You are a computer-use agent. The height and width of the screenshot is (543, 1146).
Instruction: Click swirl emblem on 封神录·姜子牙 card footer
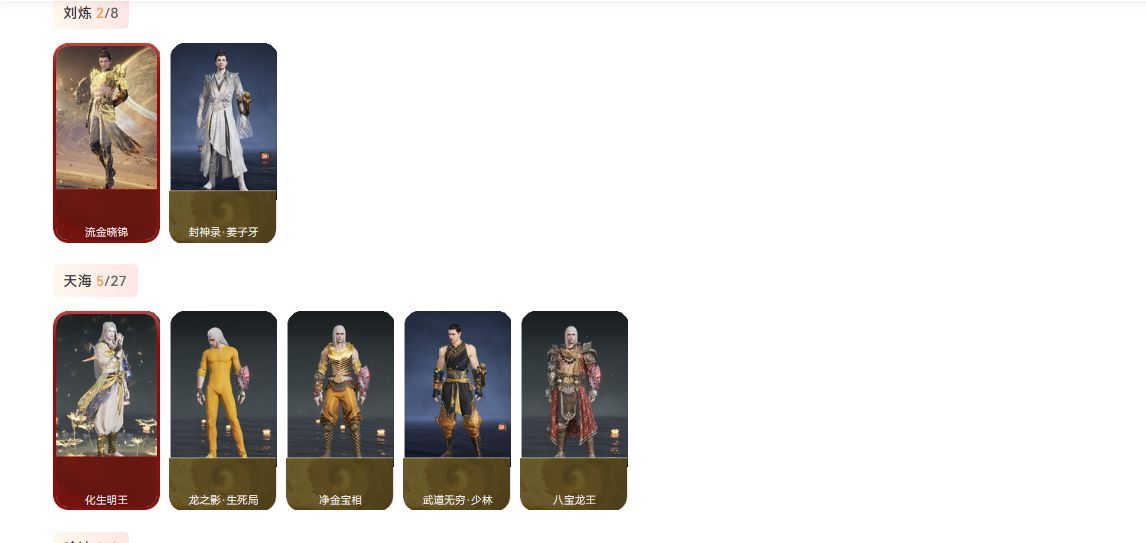pyautogui.click(x=224, y=210)
